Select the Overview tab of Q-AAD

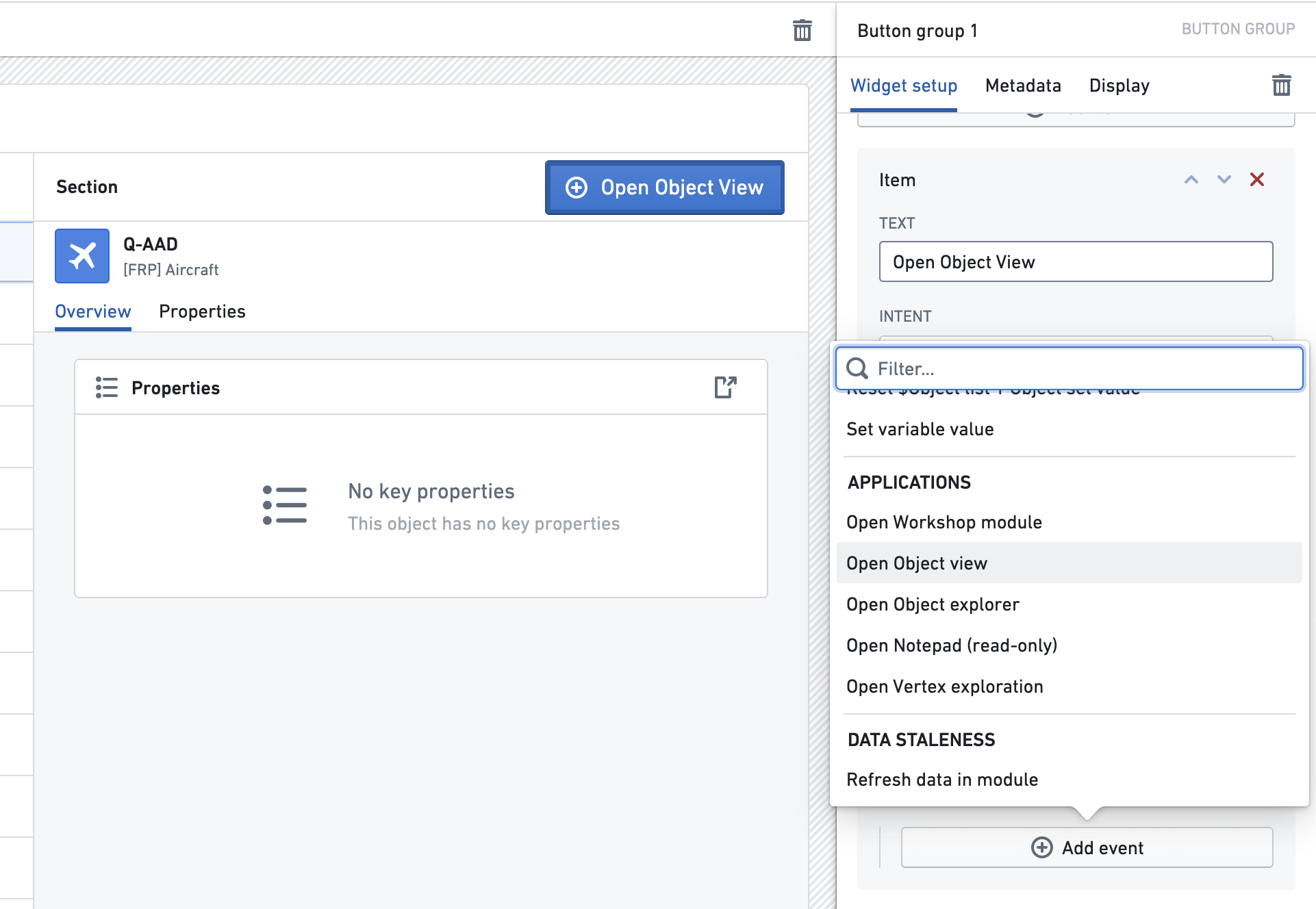coord(93,311)
